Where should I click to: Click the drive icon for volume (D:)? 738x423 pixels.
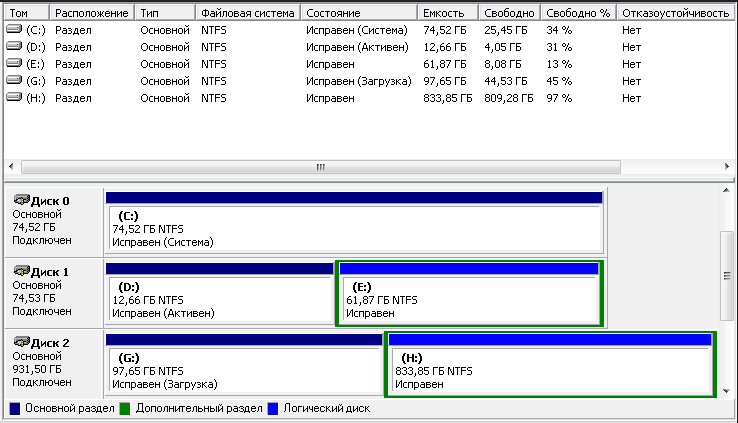(x=13, y=47)
